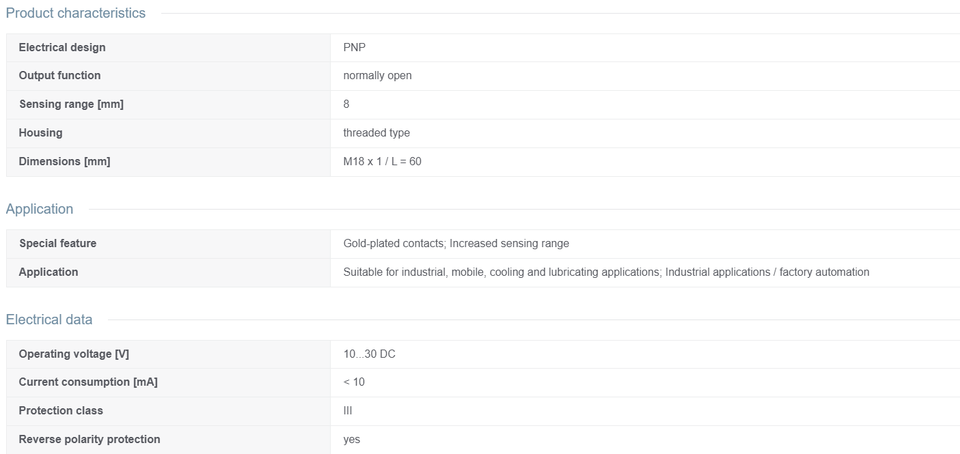Click the Product characteristics section heading

[x=76, y=13]
